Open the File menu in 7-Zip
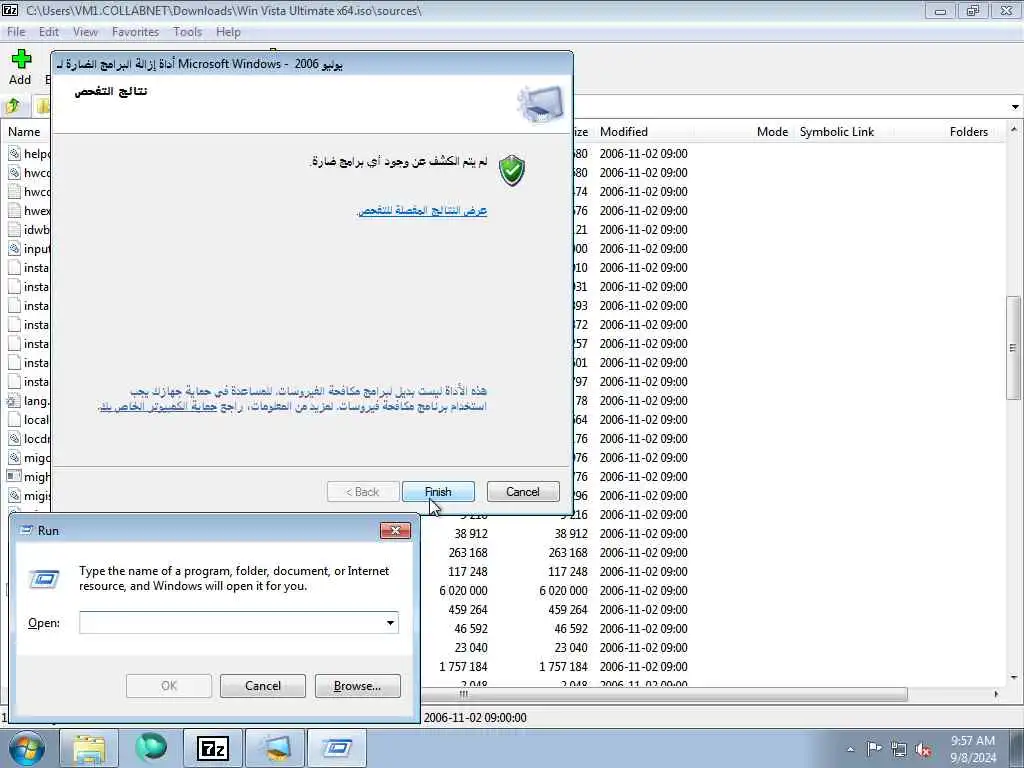 pos(16,32)
